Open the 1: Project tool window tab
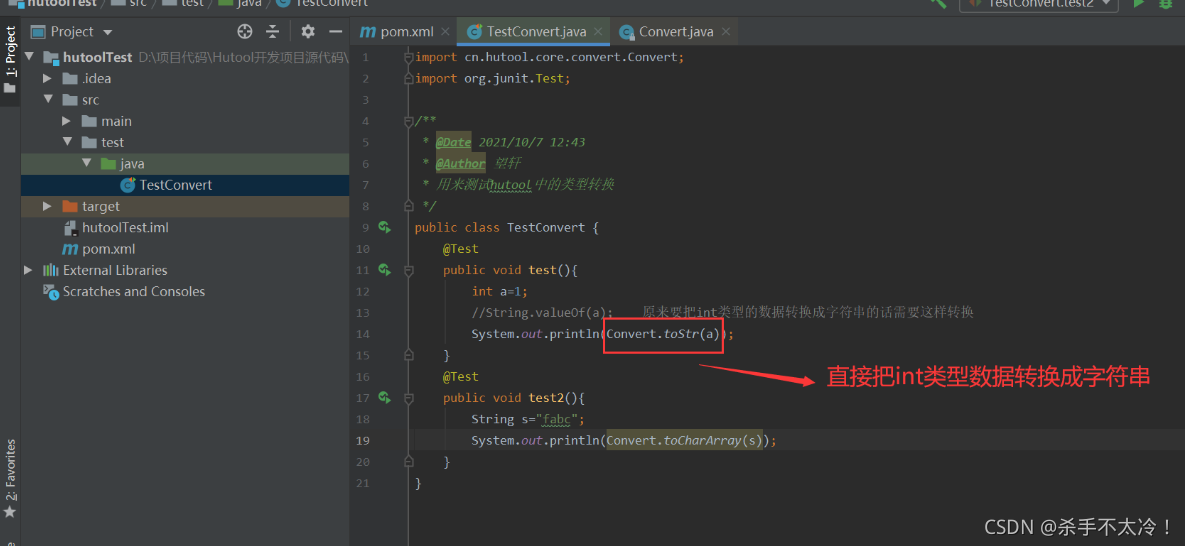The width and height of the screenshot is (1185, 546). tap(10, 60)
